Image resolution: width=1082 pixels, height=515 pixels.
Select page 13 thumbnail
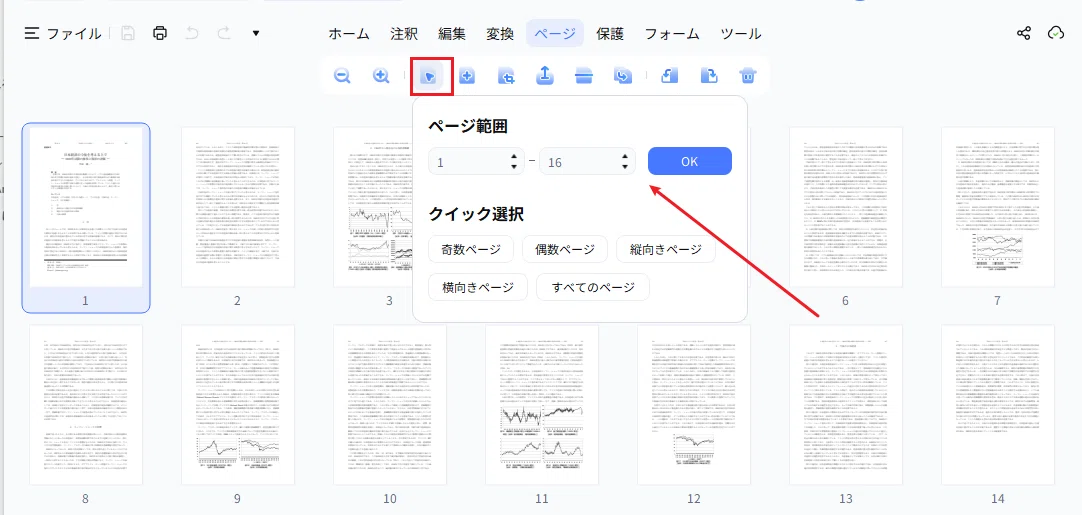pos(846,405)
